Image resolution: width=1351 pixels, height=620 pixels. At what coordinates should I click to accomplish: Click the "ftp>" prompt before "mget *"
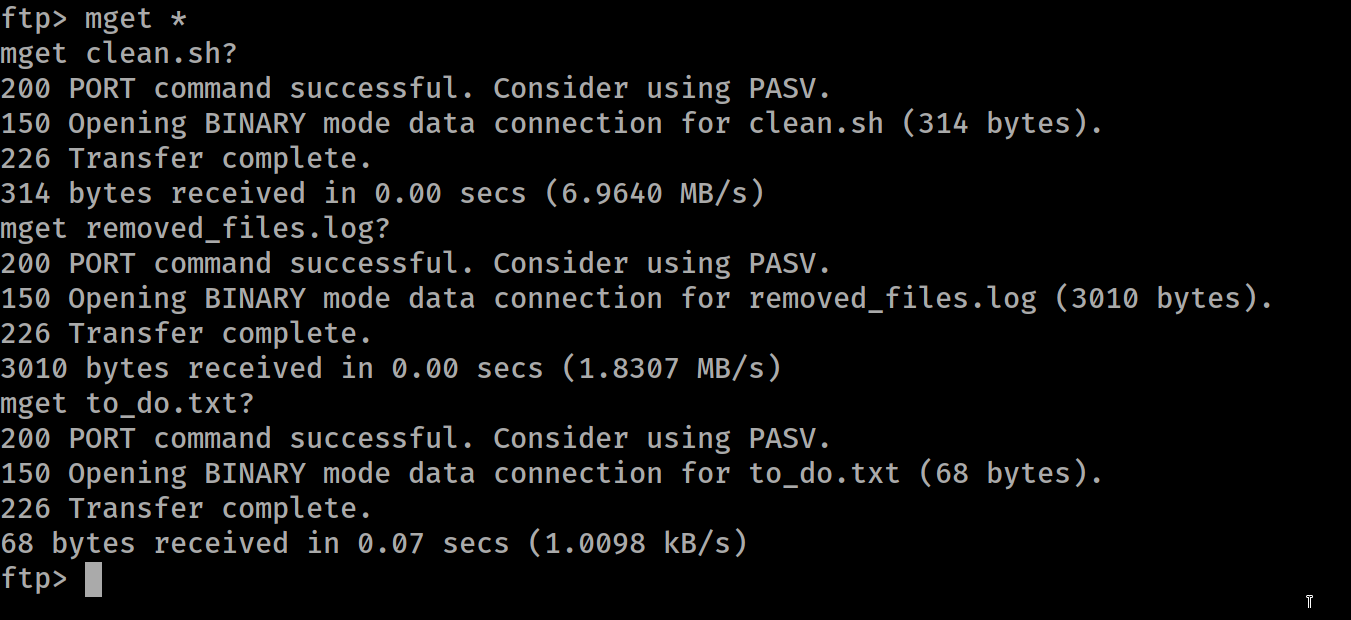click(x=34, y=19)
